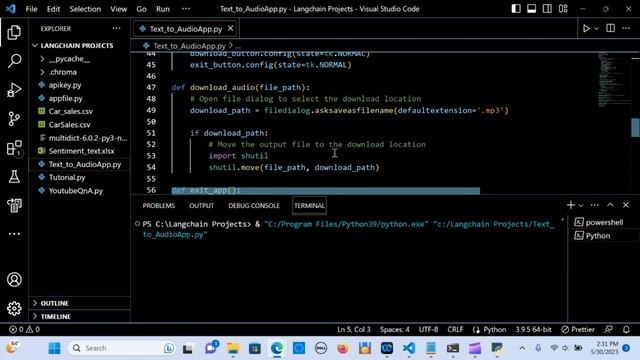Select interpreter 3.9.5 64-bit
The width and height of the screenshot is (640, 360).
coord(533,329)
